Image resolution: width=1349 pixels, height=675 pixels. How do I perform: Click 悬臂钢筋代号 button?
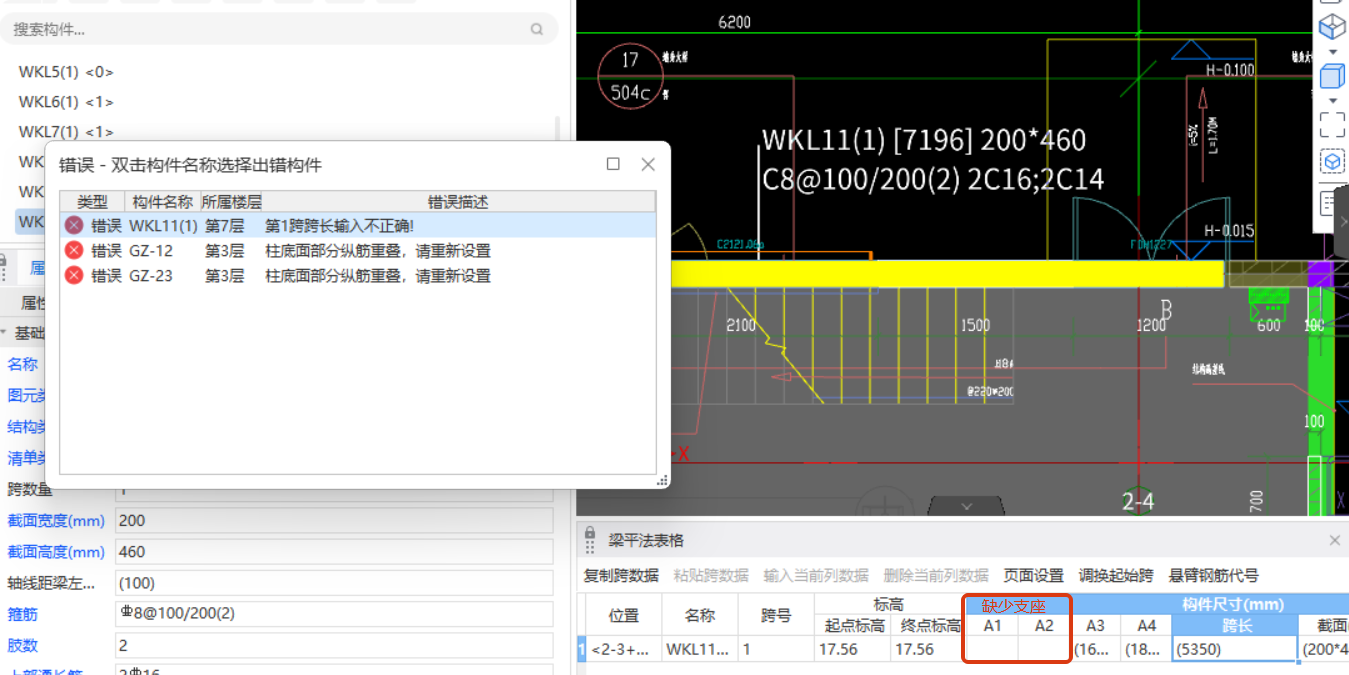pos(1209,575)
